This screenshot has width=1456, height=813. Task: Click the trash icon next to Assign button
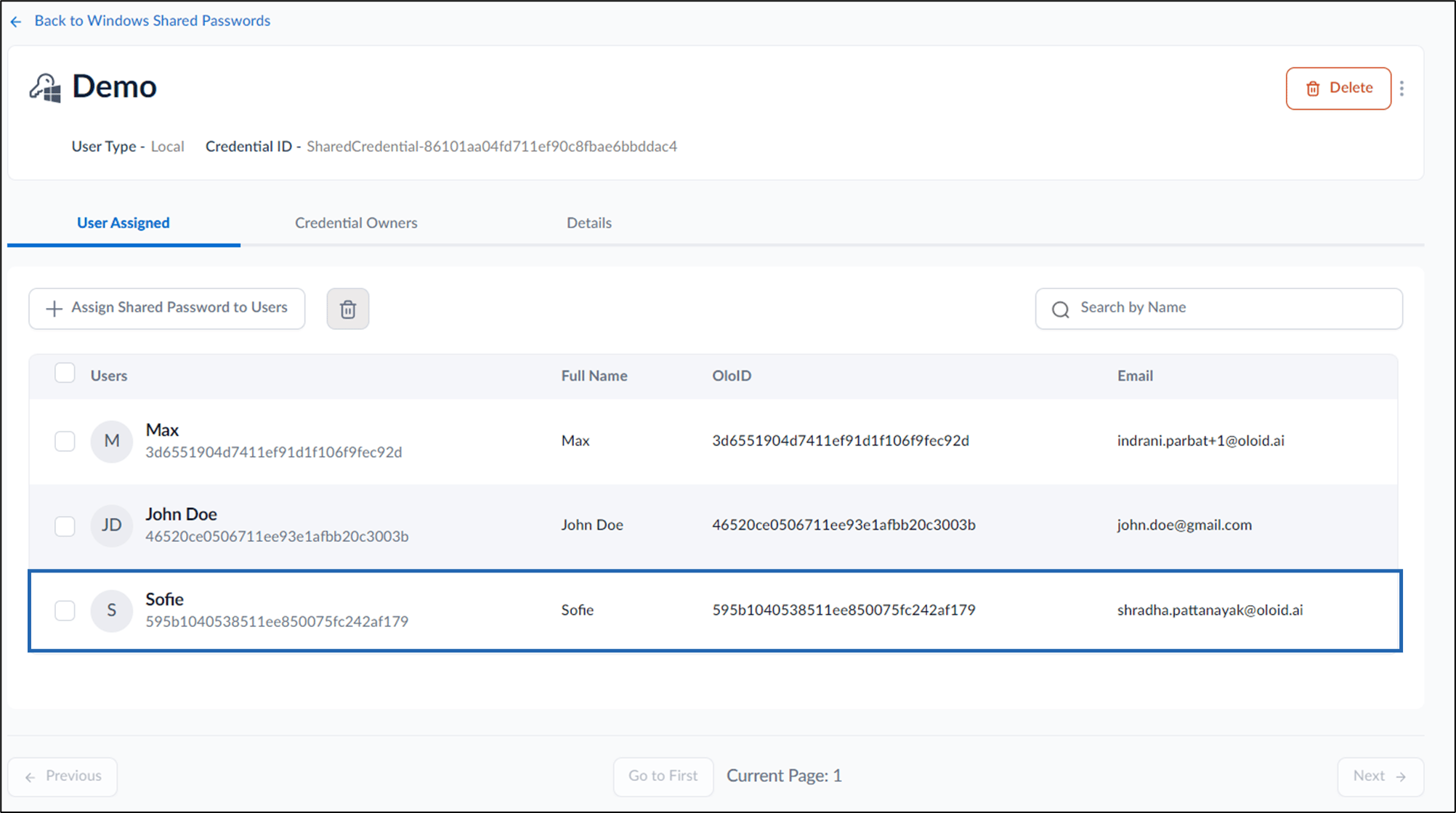[x=348, y=309]
